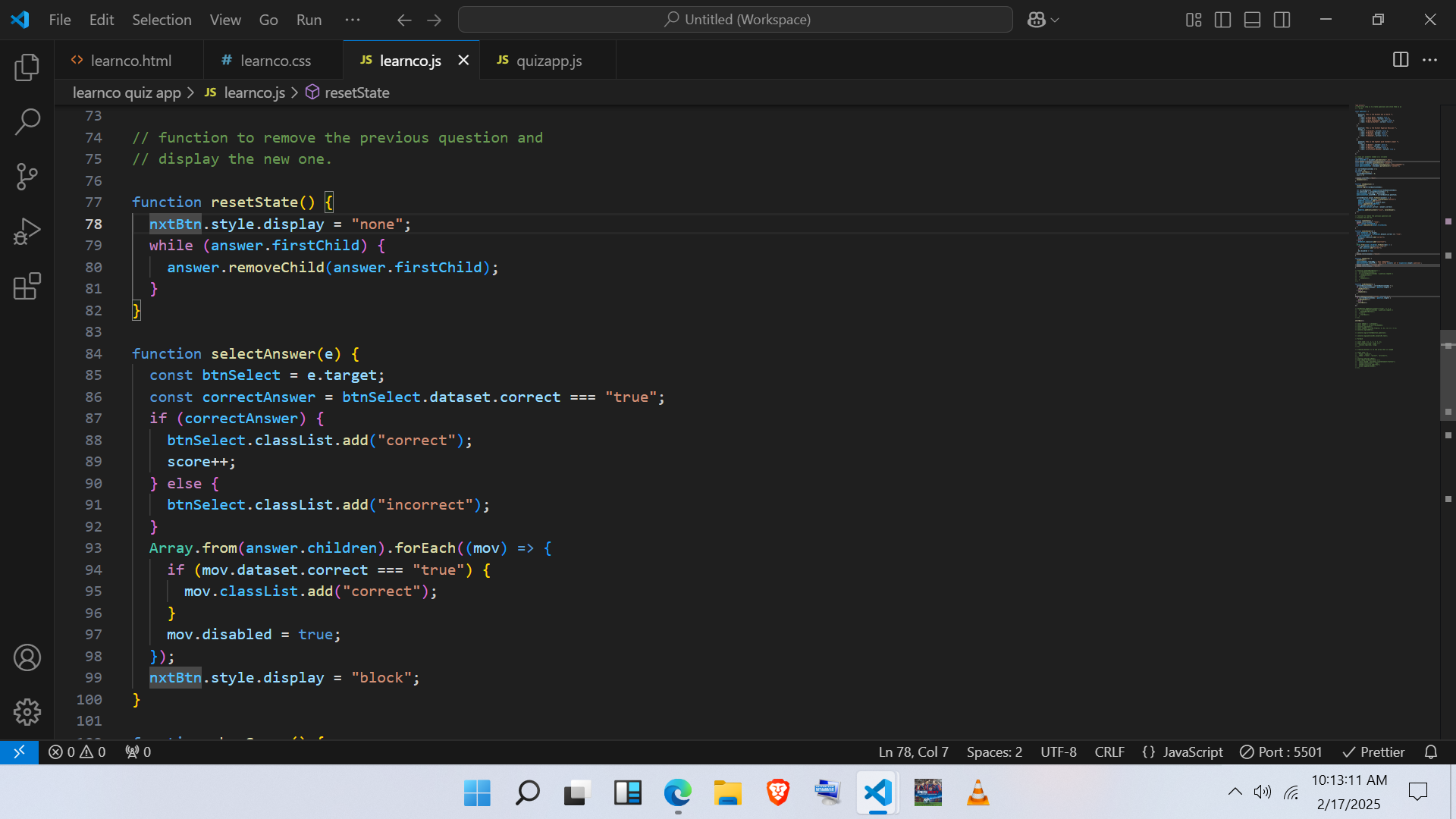Change Spaces: 2 indentation setting
The height and width of the screenshot is (819, 1456).
click(x=994, y=752)
